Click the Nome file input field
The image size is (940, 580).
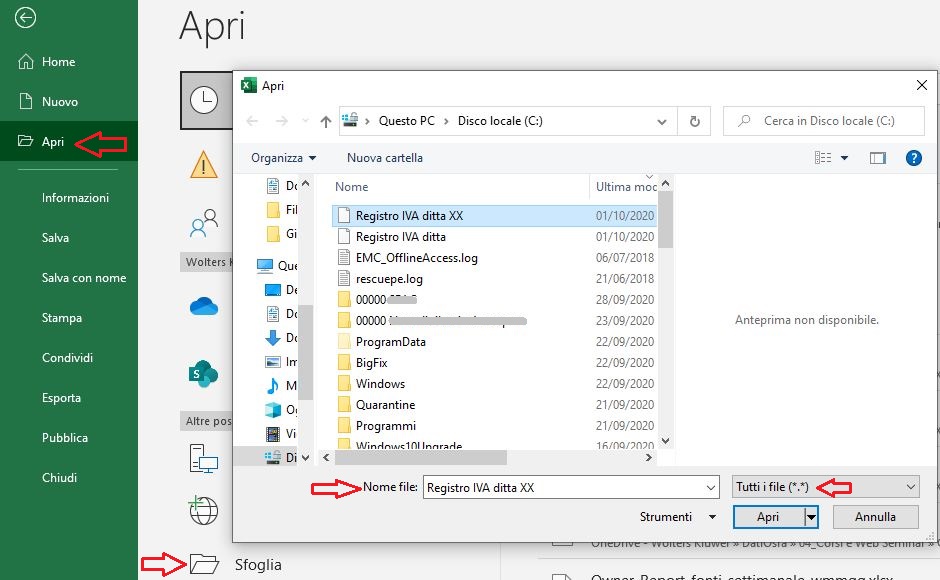point(571,487)
